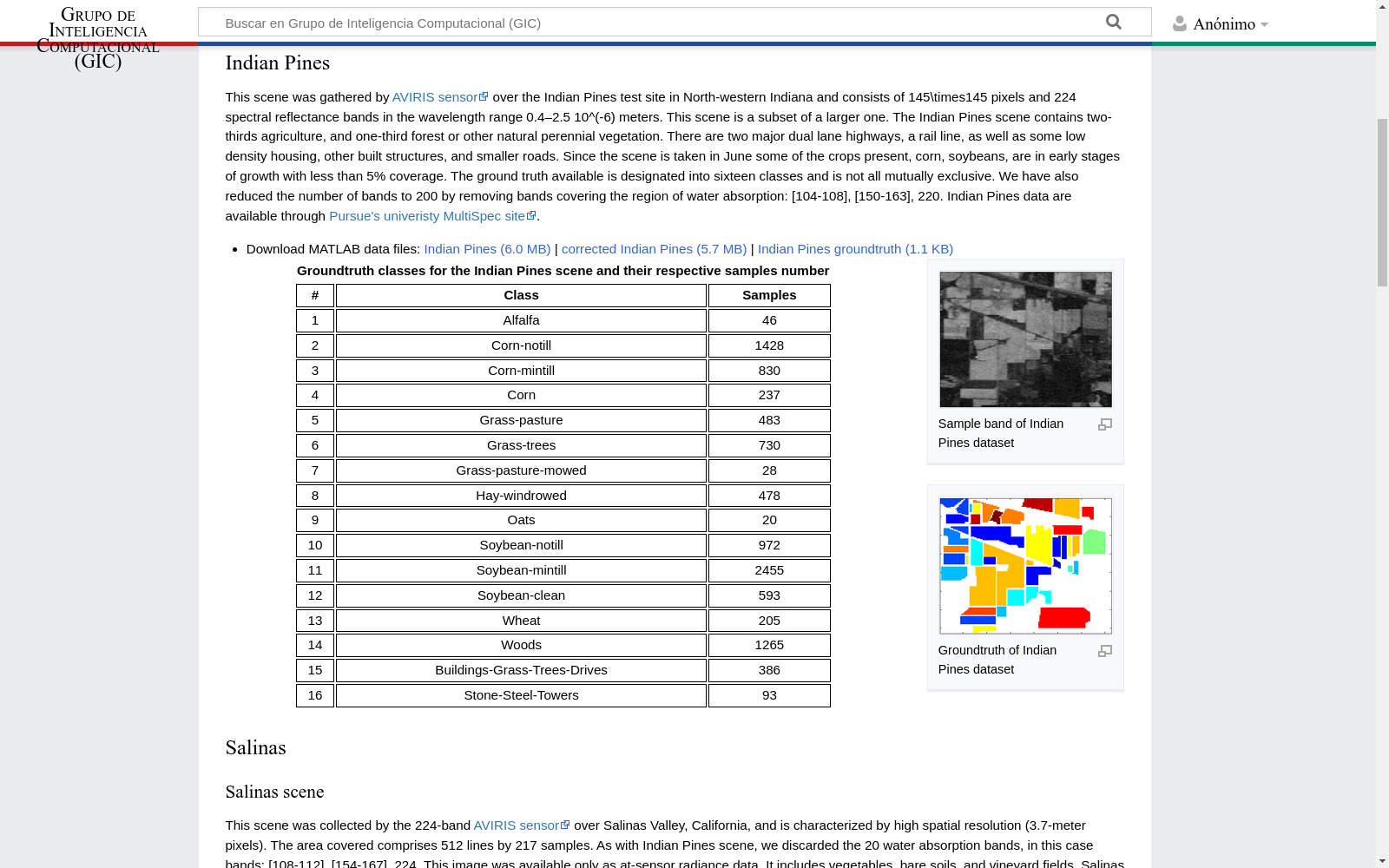
Task: Select the Grass-pasture cell
Action: pyautogui.click(x=521, y=421)
